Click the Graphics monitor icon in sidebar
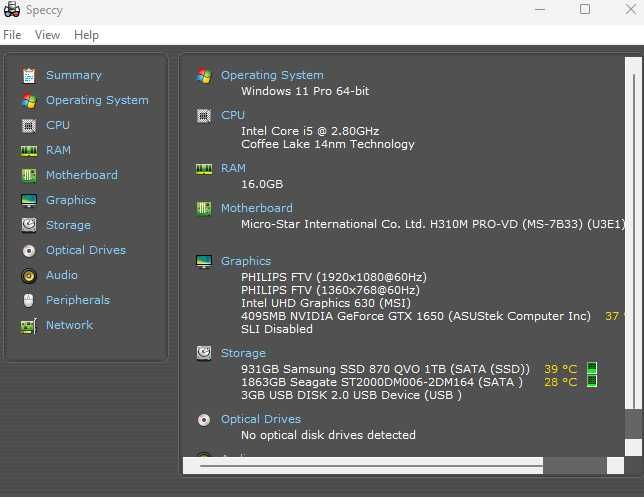Image resolution: width=644 pixels, height=497 pixels. (x=29, y=200)
